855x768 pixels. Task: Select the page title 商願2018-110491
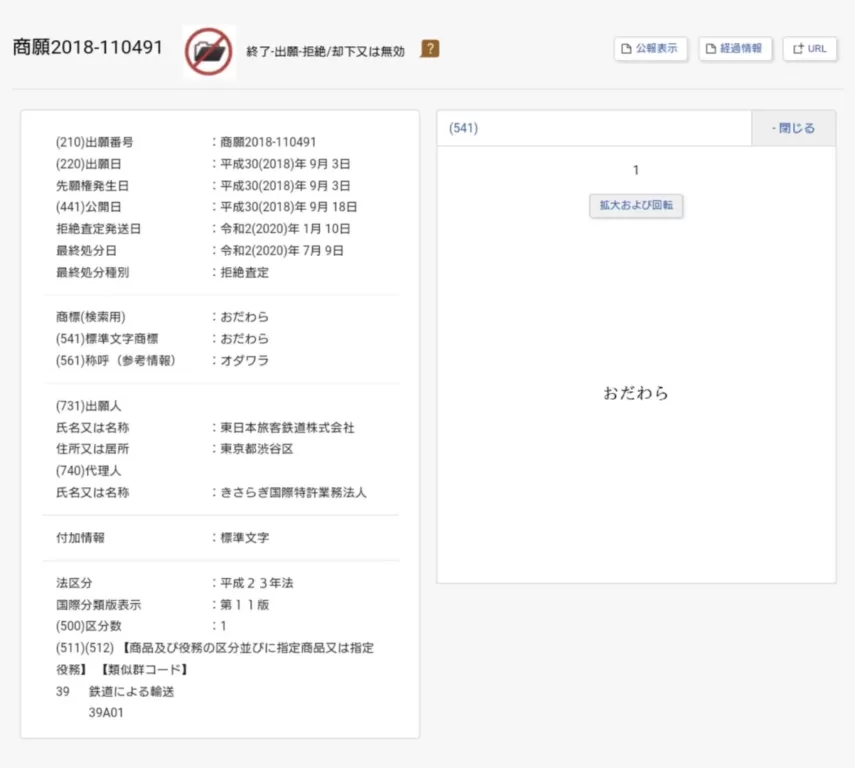[88, 47]
